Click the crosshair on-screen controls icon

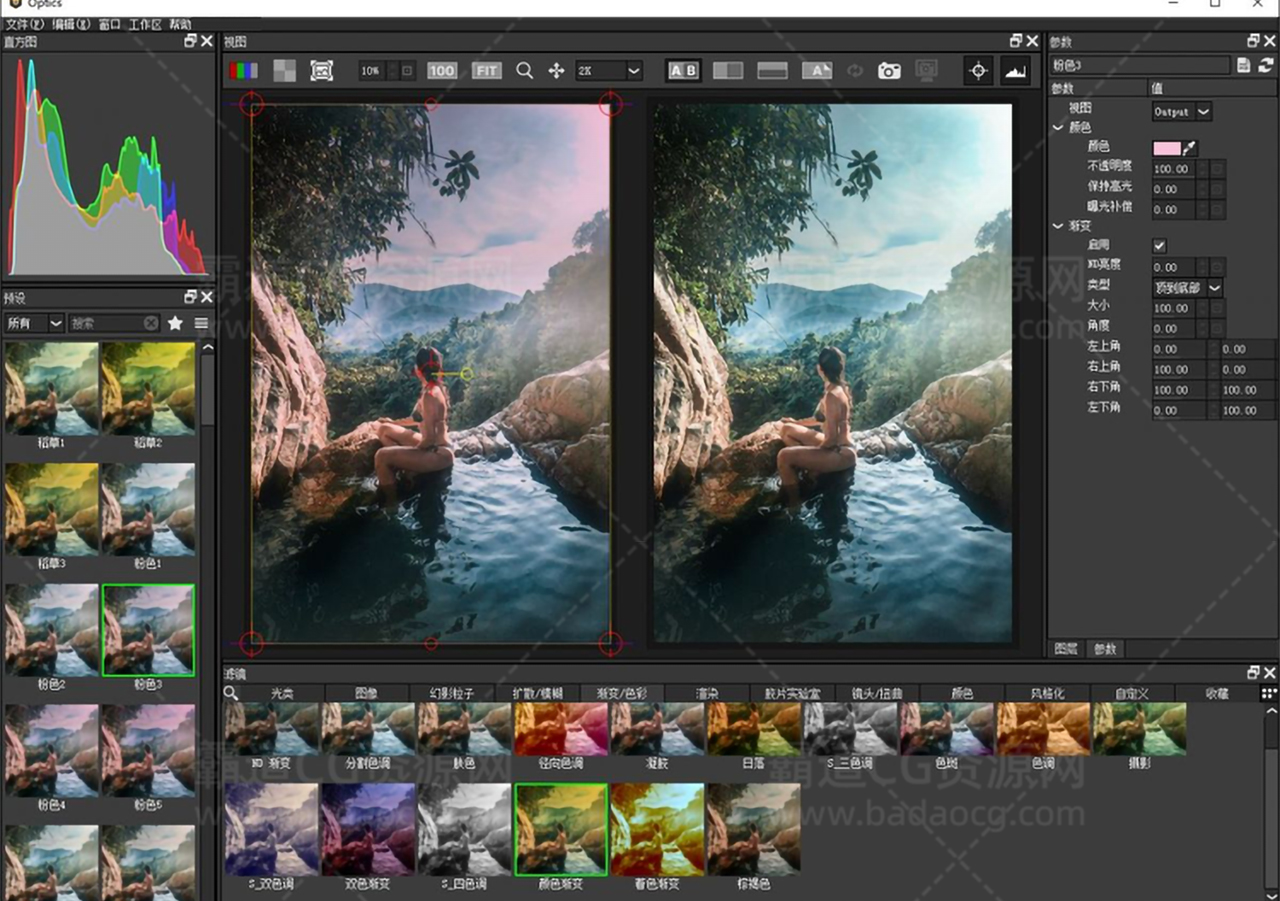tap(978, 71)
